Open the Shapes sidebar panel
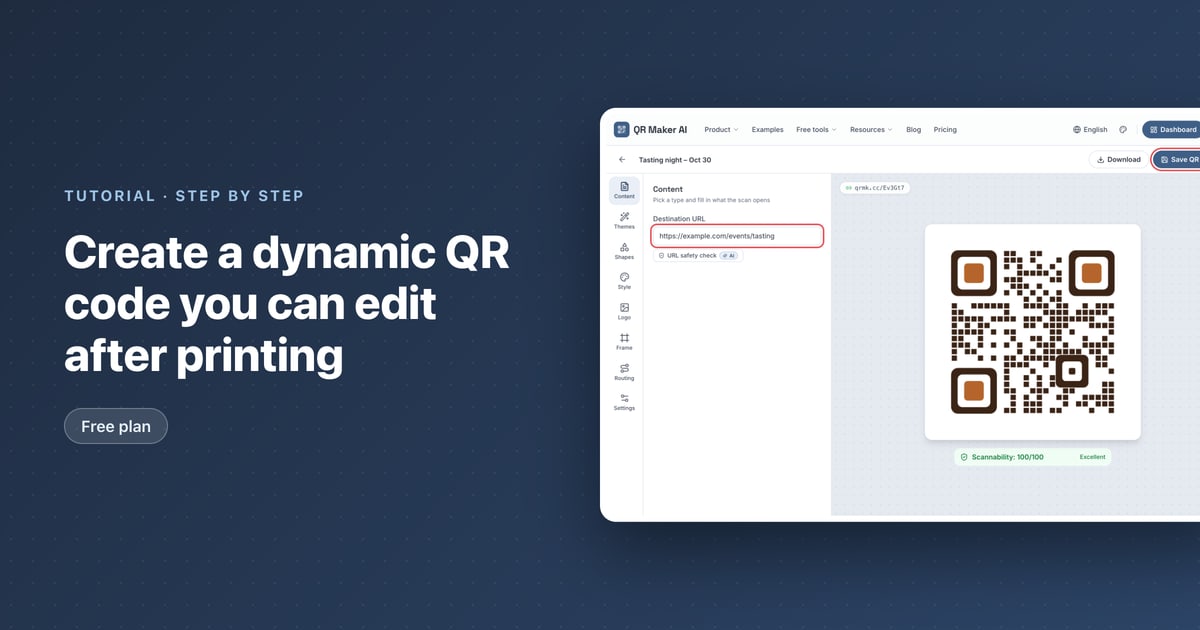The width and height of the screenshot is (1200, 630). (x=624, y=250)
